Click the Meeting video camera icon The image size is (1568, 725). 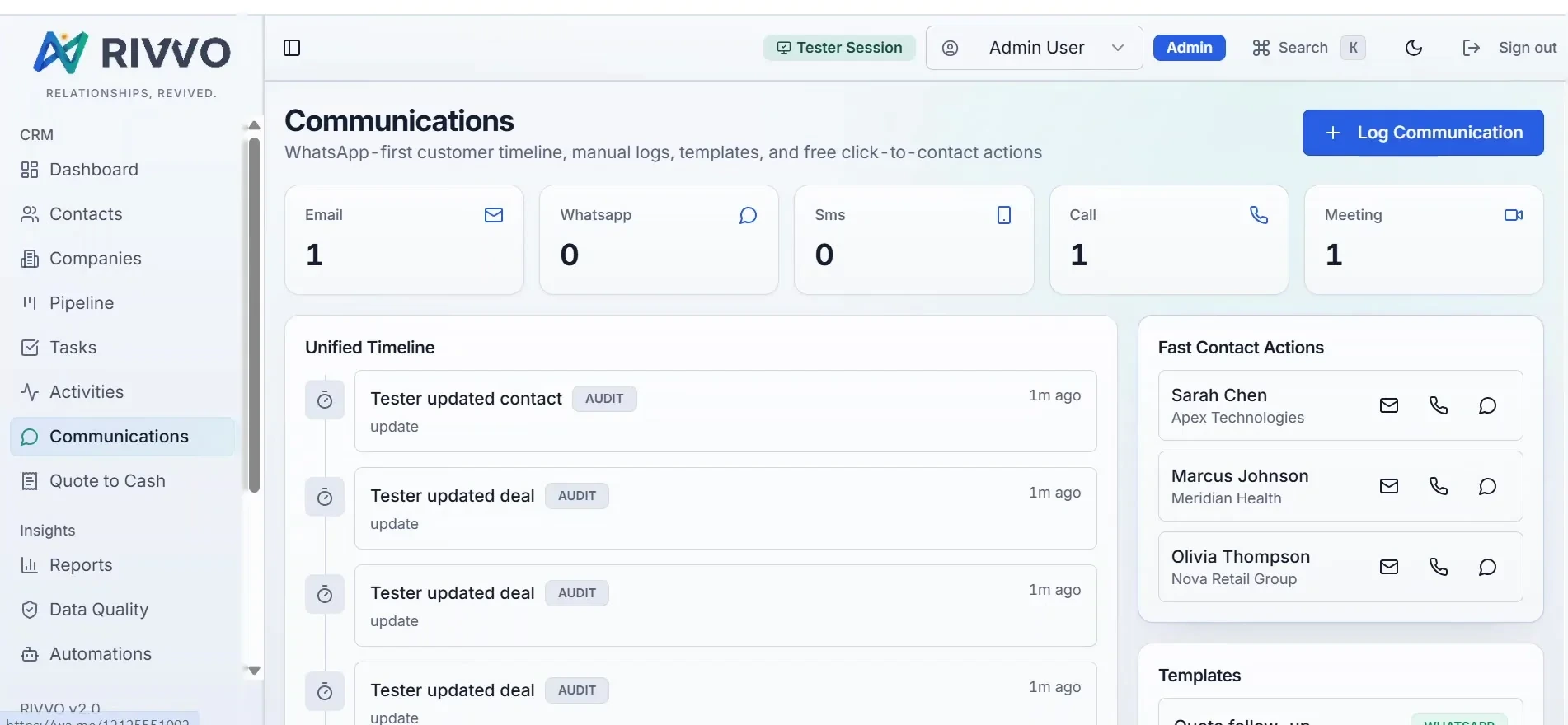click(1514, 215)
